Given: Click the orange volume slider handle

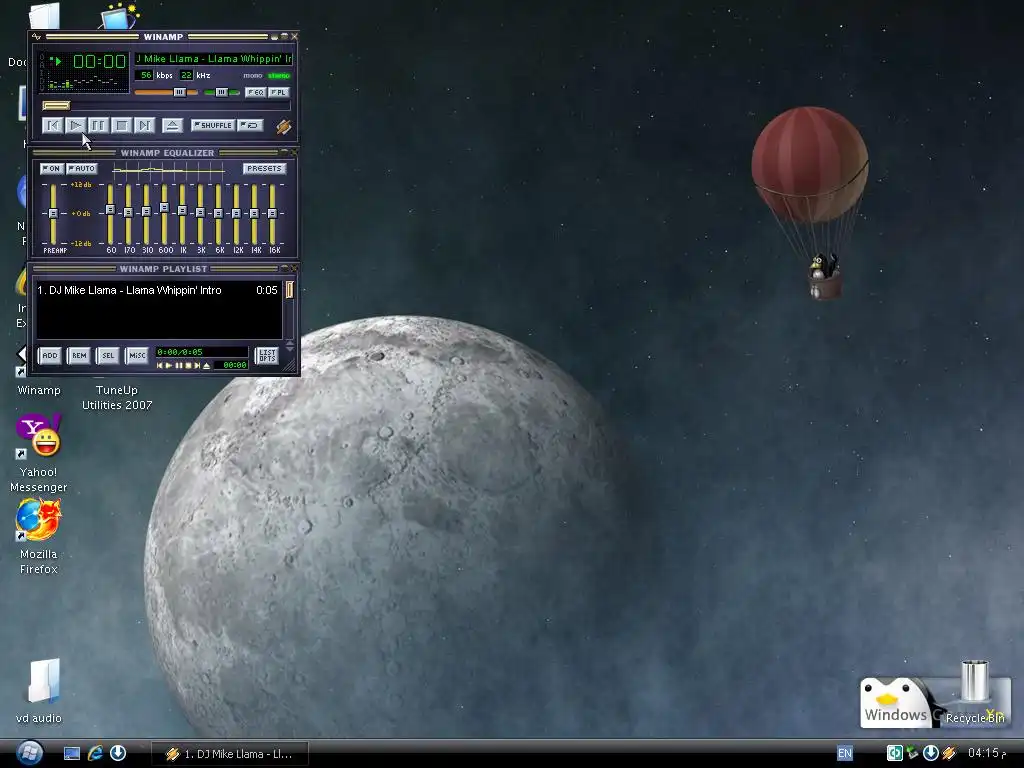Looking at the screenshot, I should coord(179,92).
